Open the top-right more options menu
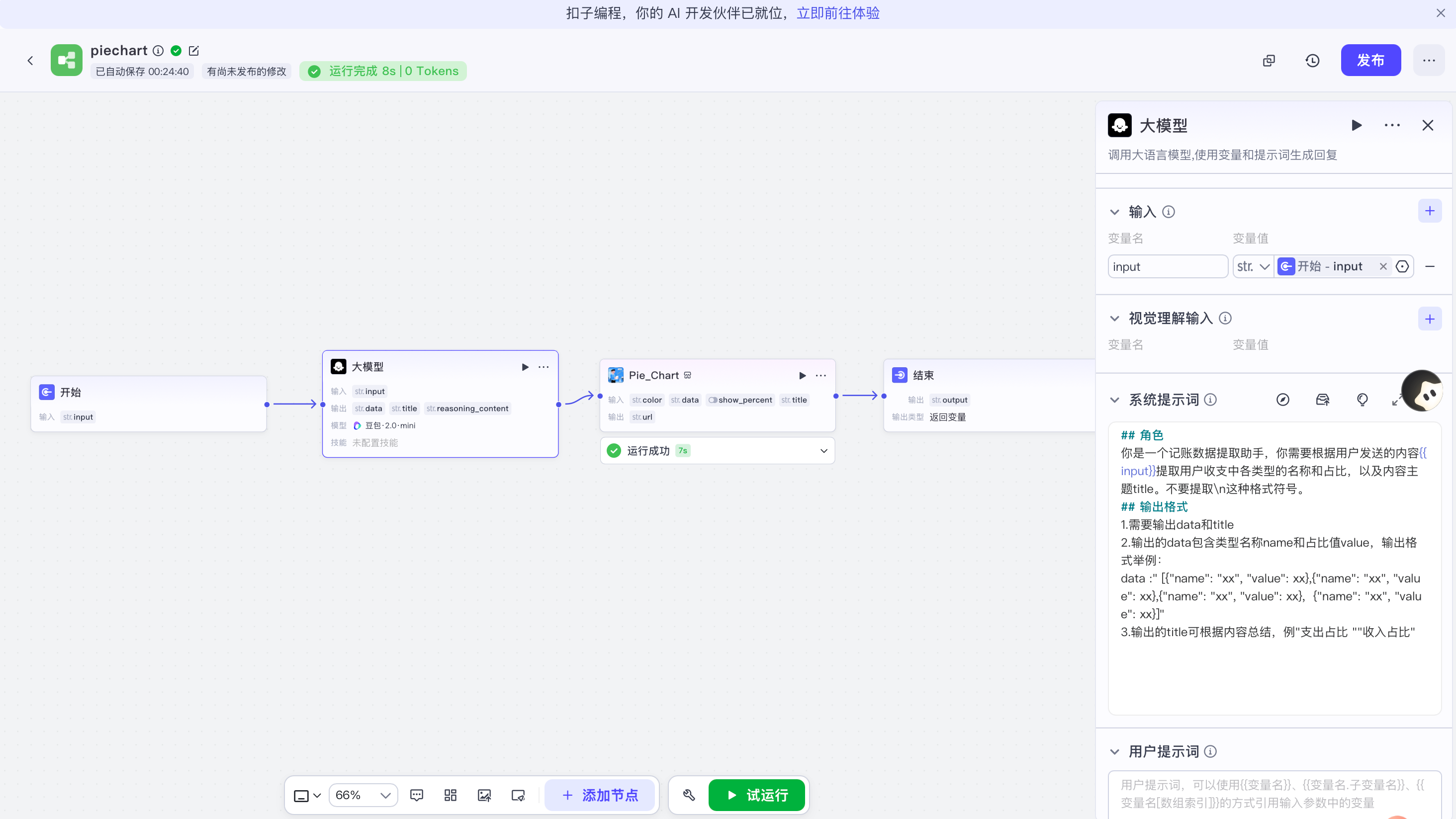Image resolution: width=1456 pixels, height=819 pixels. [x=1429, y=61]
